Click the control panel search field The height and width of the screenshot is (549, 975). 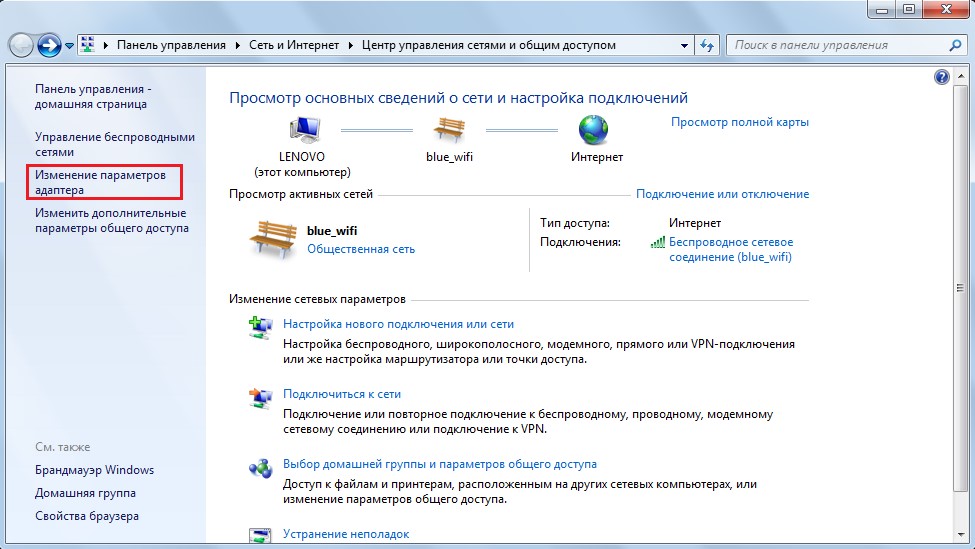(x=834, y=45)
